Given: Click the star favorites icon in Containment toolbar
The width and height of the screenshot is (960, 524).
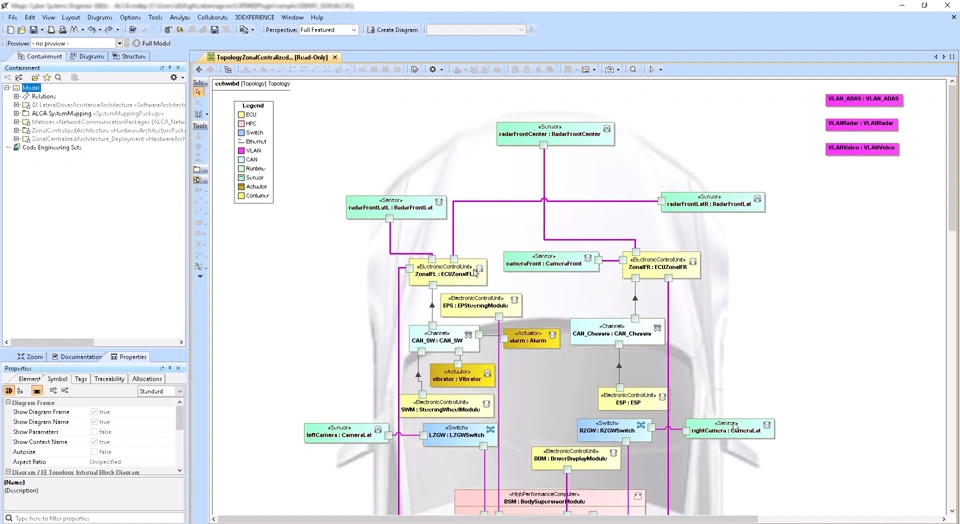Looking at the screenshot, I should [x=46, y=77].
